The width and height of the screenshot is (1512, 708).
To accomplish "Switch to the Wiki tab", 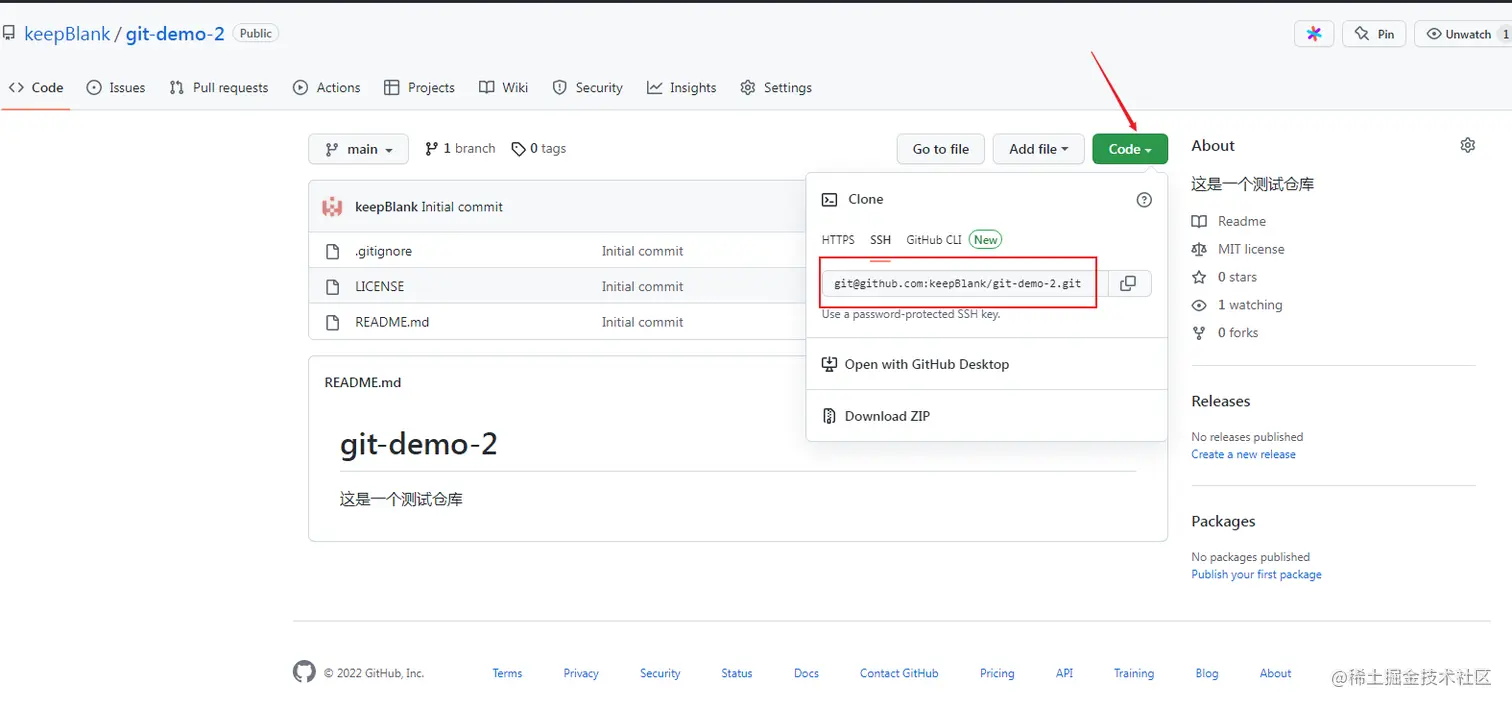I will (x=504, y=88).
